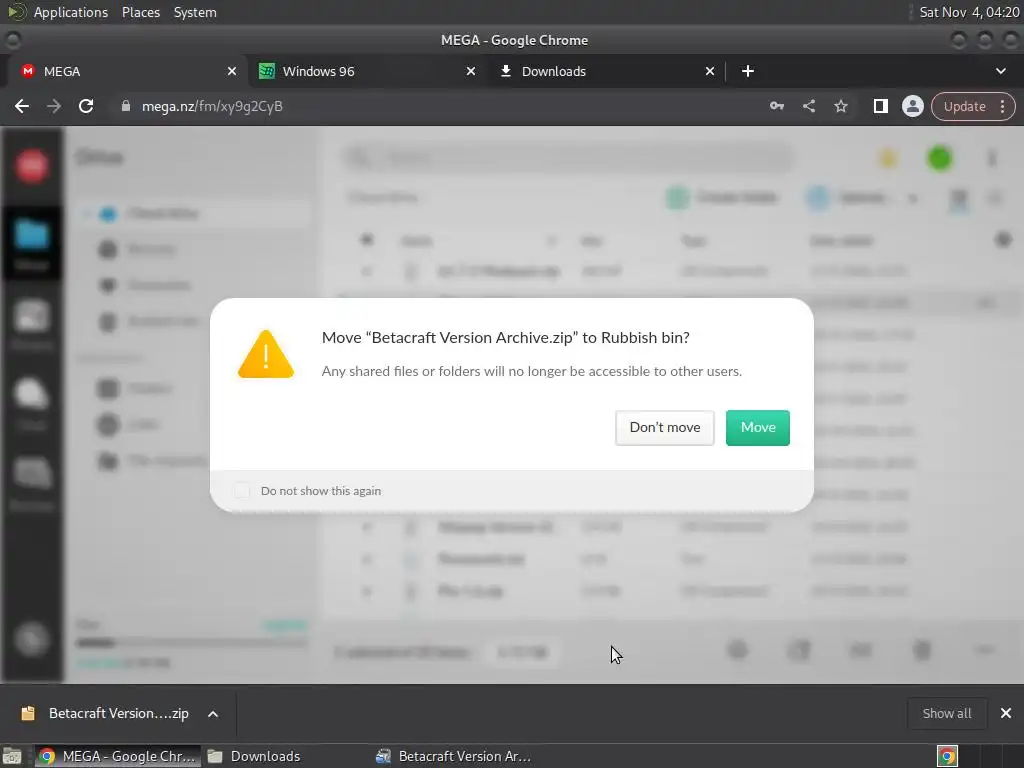Click the blurred MEGA logo in the sidebar
The image size is (1024, 768).
[x=32, y=165]
